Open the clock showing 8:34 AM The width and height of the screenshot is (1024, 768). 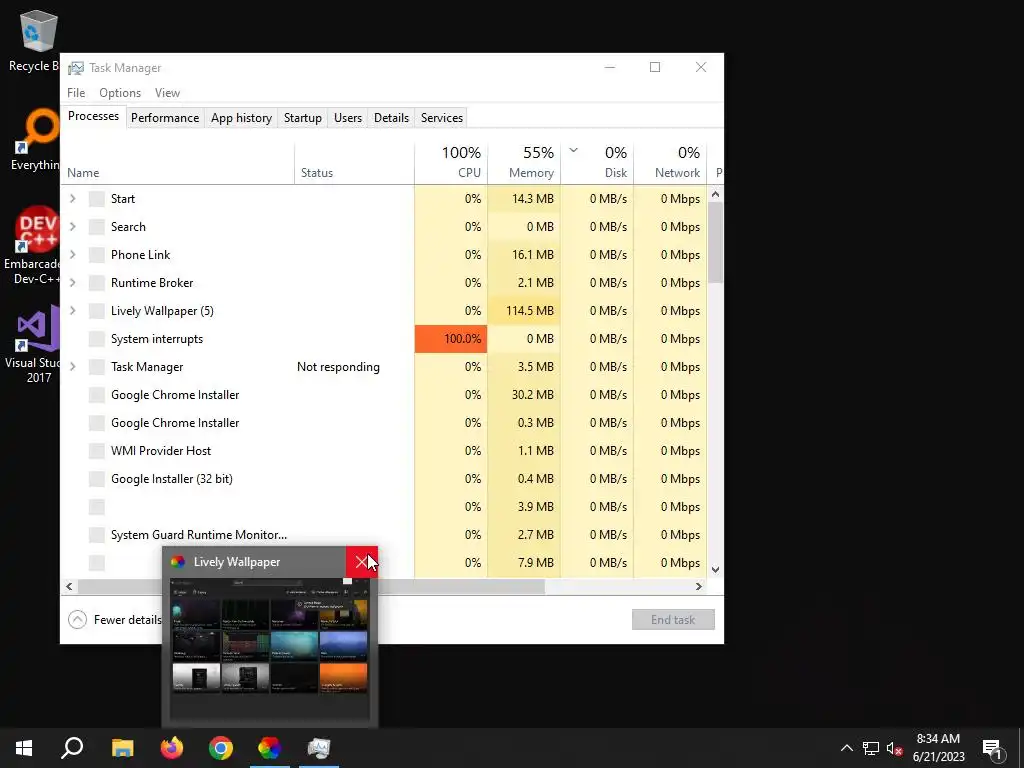pyautogui.click(x=938, y=748)
